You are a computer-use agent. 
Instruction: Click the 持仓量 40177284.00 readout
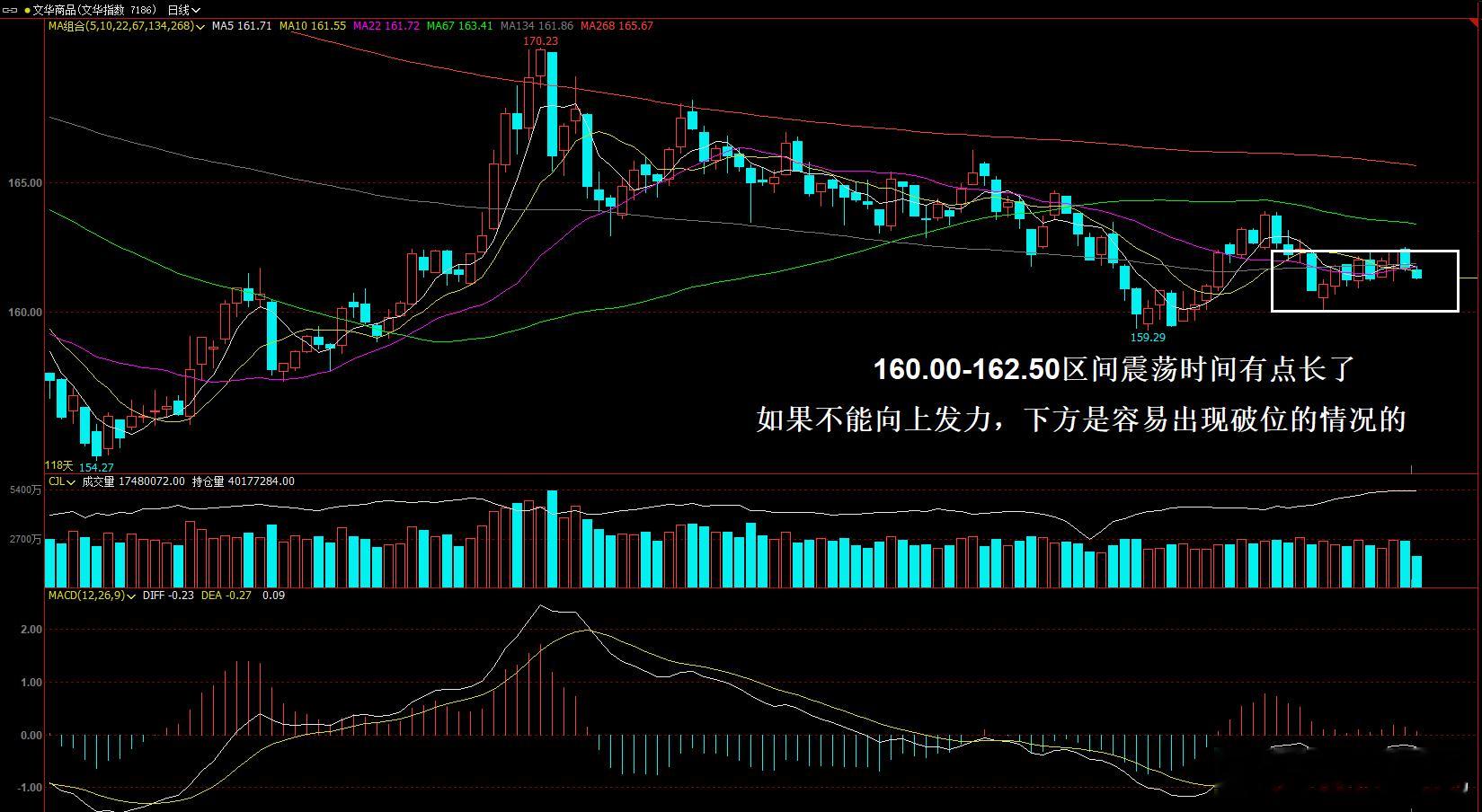tap(243, 482)
